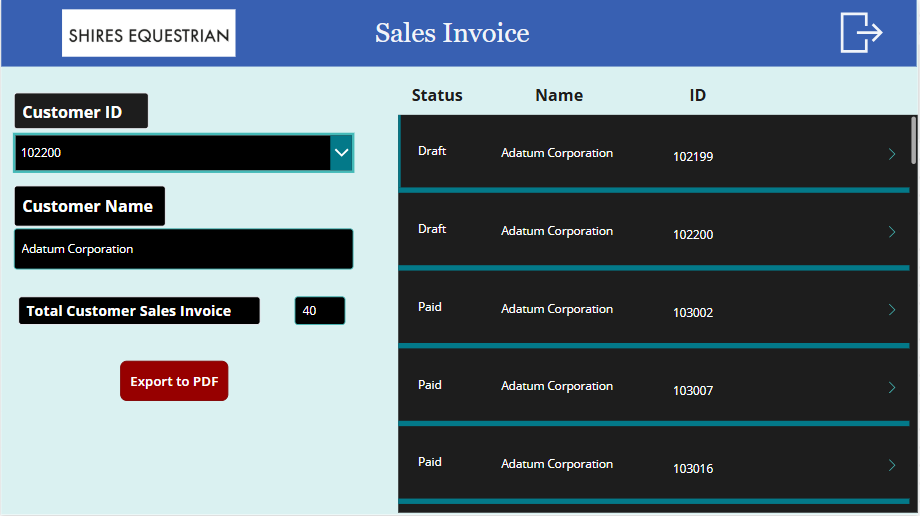
Task: Open details arrow for invoice 103016
Action: click(892, 466)
